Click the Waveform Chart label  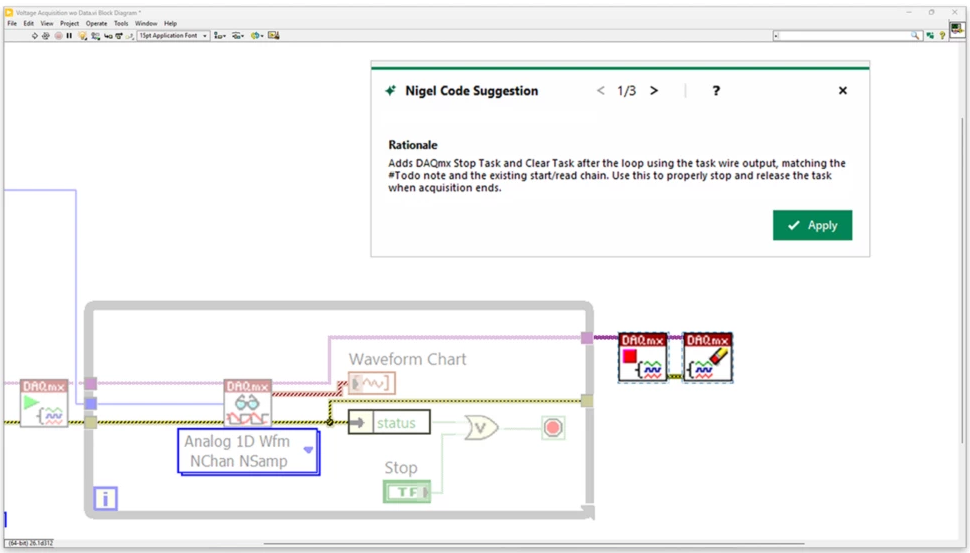pyautogui.click(x=407, y=359)
